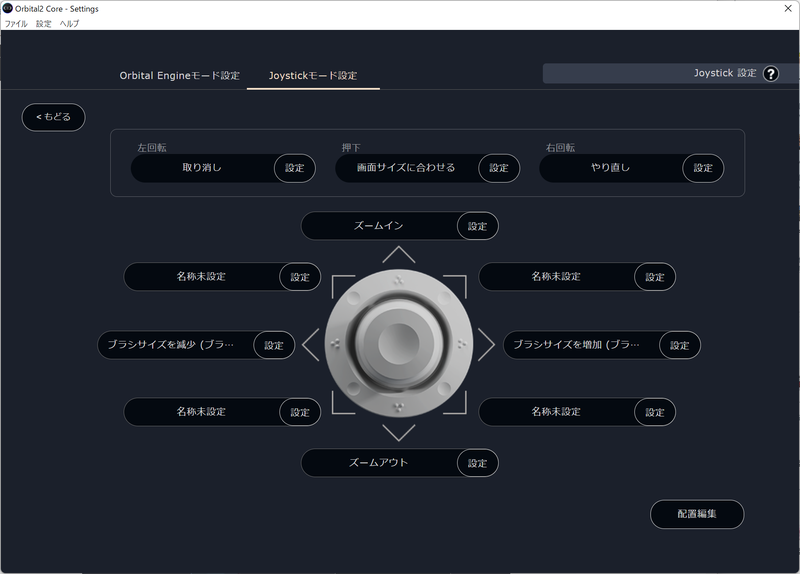
Task: Click the top-right corner bracket of joystick
Action: 455,286
